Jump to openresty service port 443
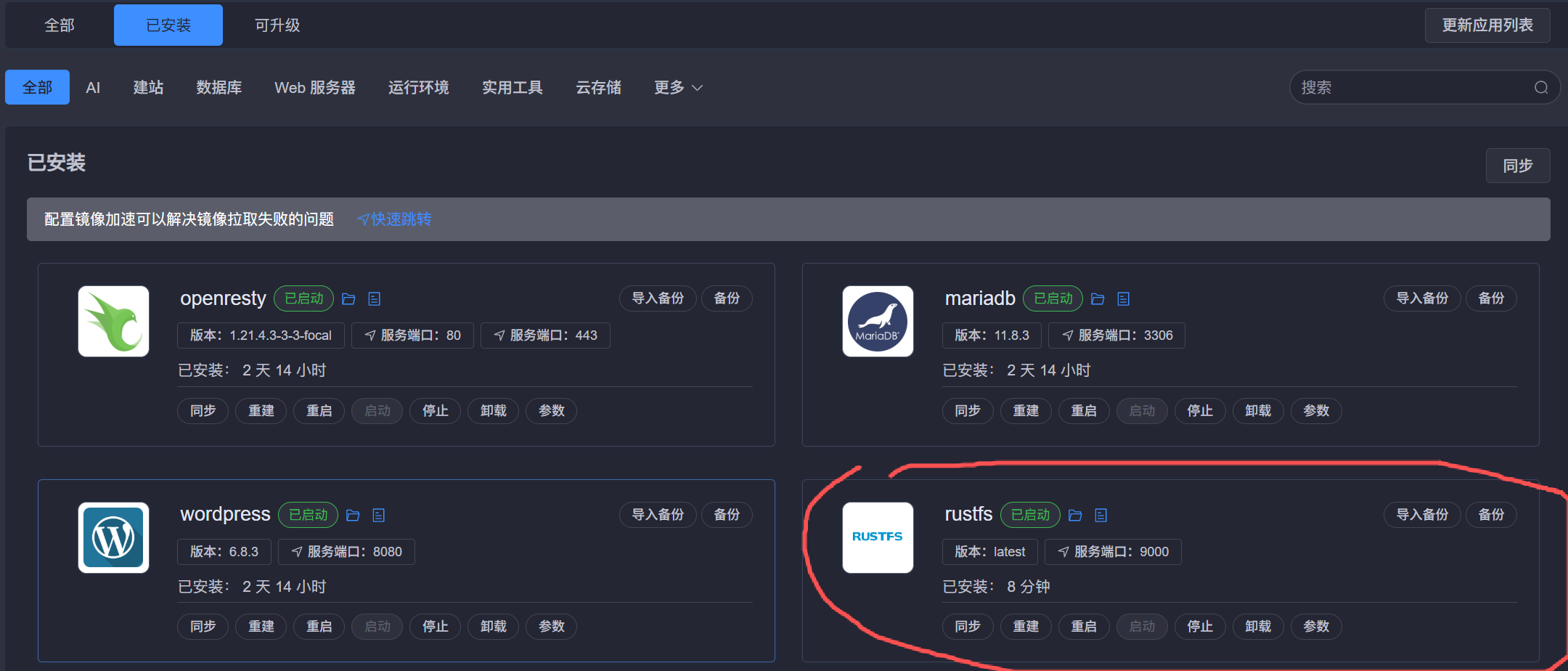Image resolution: width=1568 pixels, height=671 pixels. pos(545,335)
